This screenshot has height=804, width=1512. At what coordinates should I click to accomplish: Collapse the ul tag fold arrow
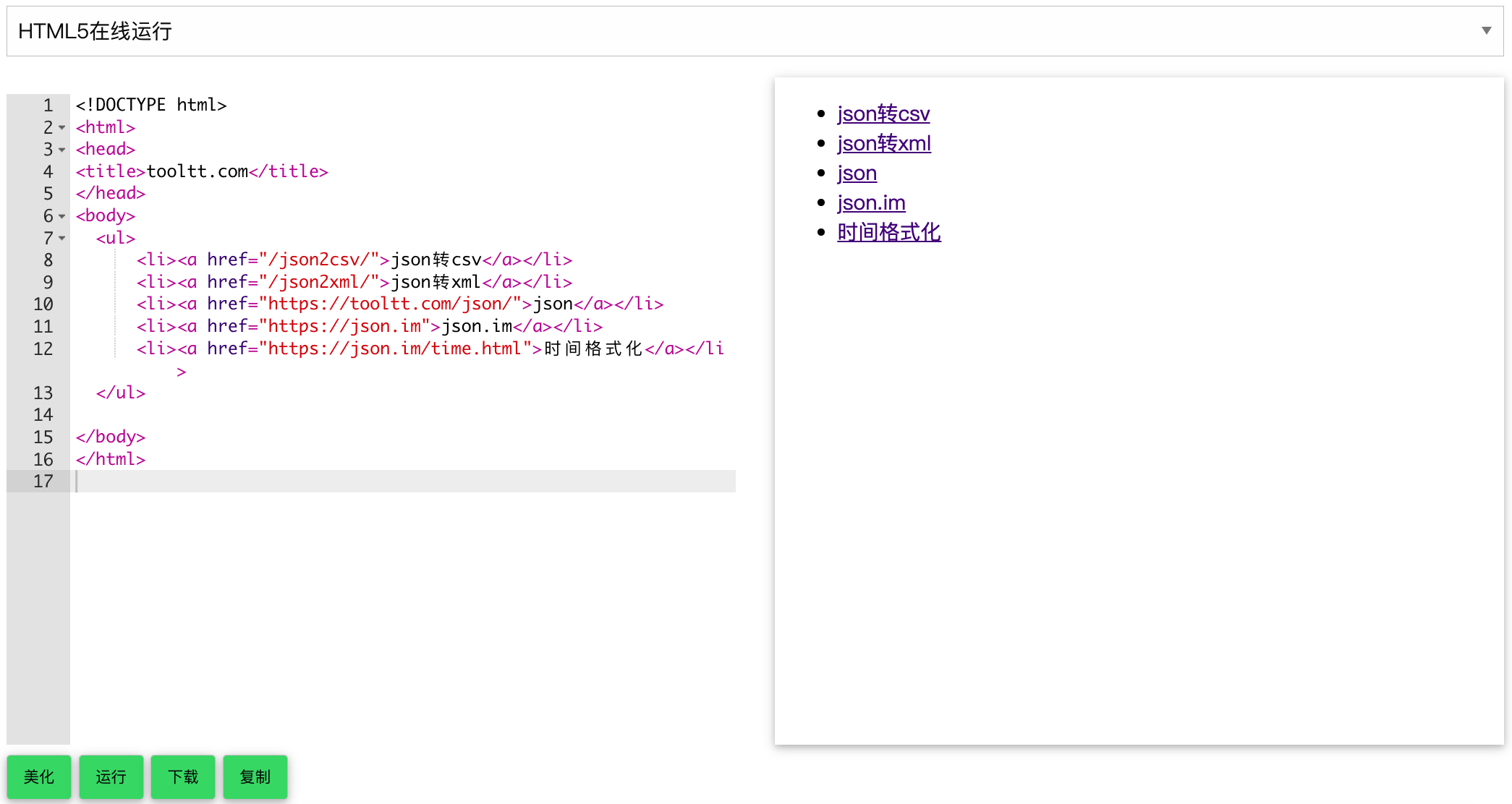[x=62, y=238]
